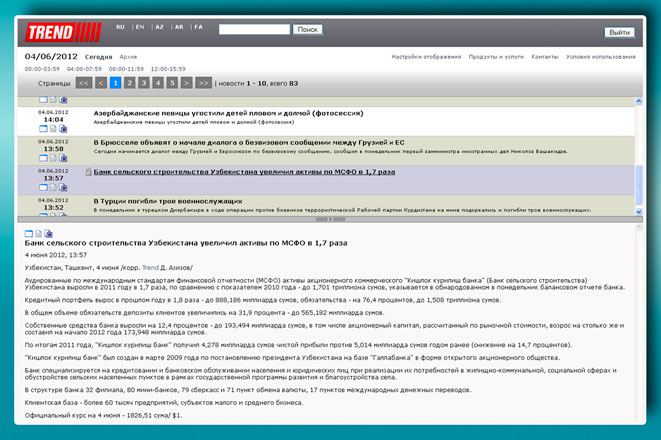Click the news list vertical scrollbar thumb
This screenshot has height=440, width=661.
pos(639,185)
